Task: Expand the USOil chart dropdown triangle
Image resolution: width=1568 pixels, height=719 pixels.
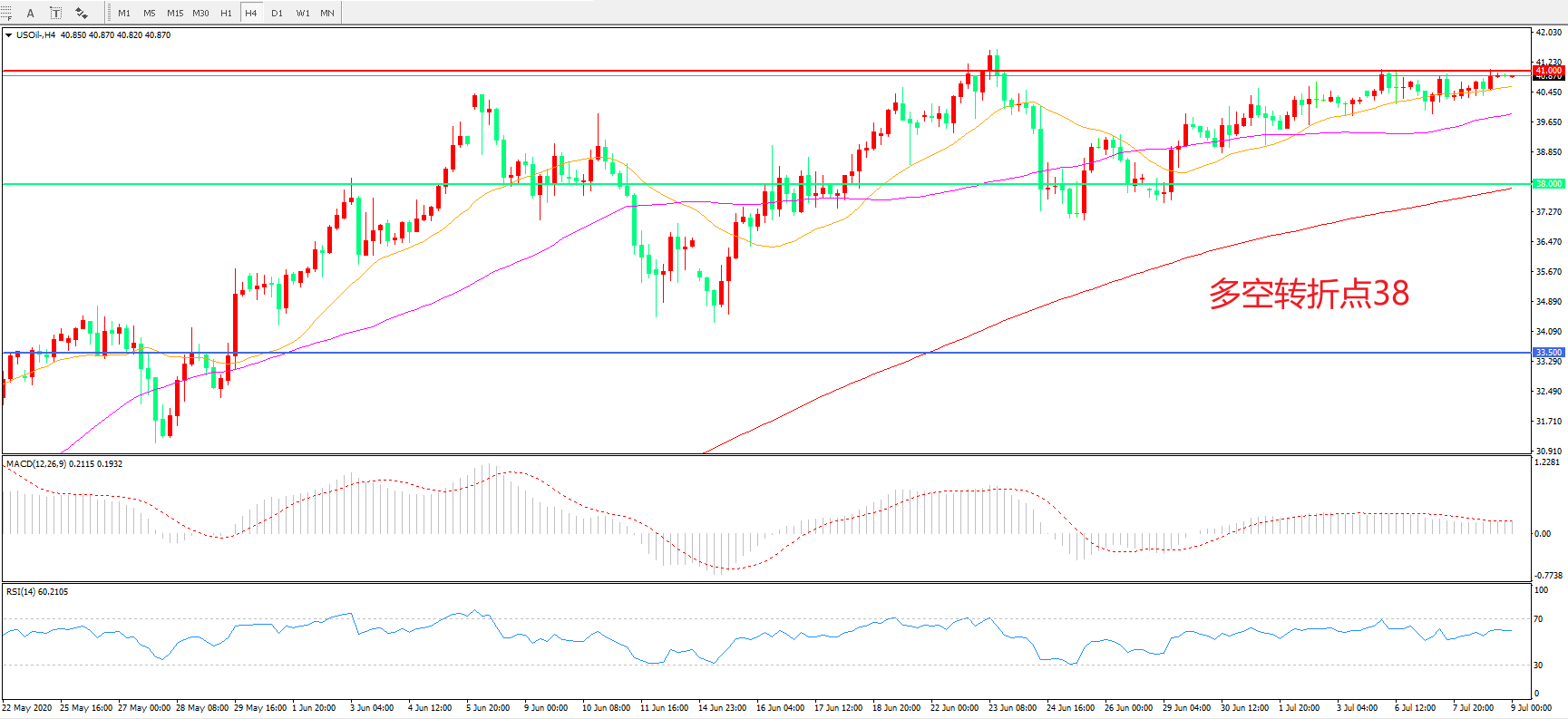Action: pyautogui.click(x=8, y=35)
